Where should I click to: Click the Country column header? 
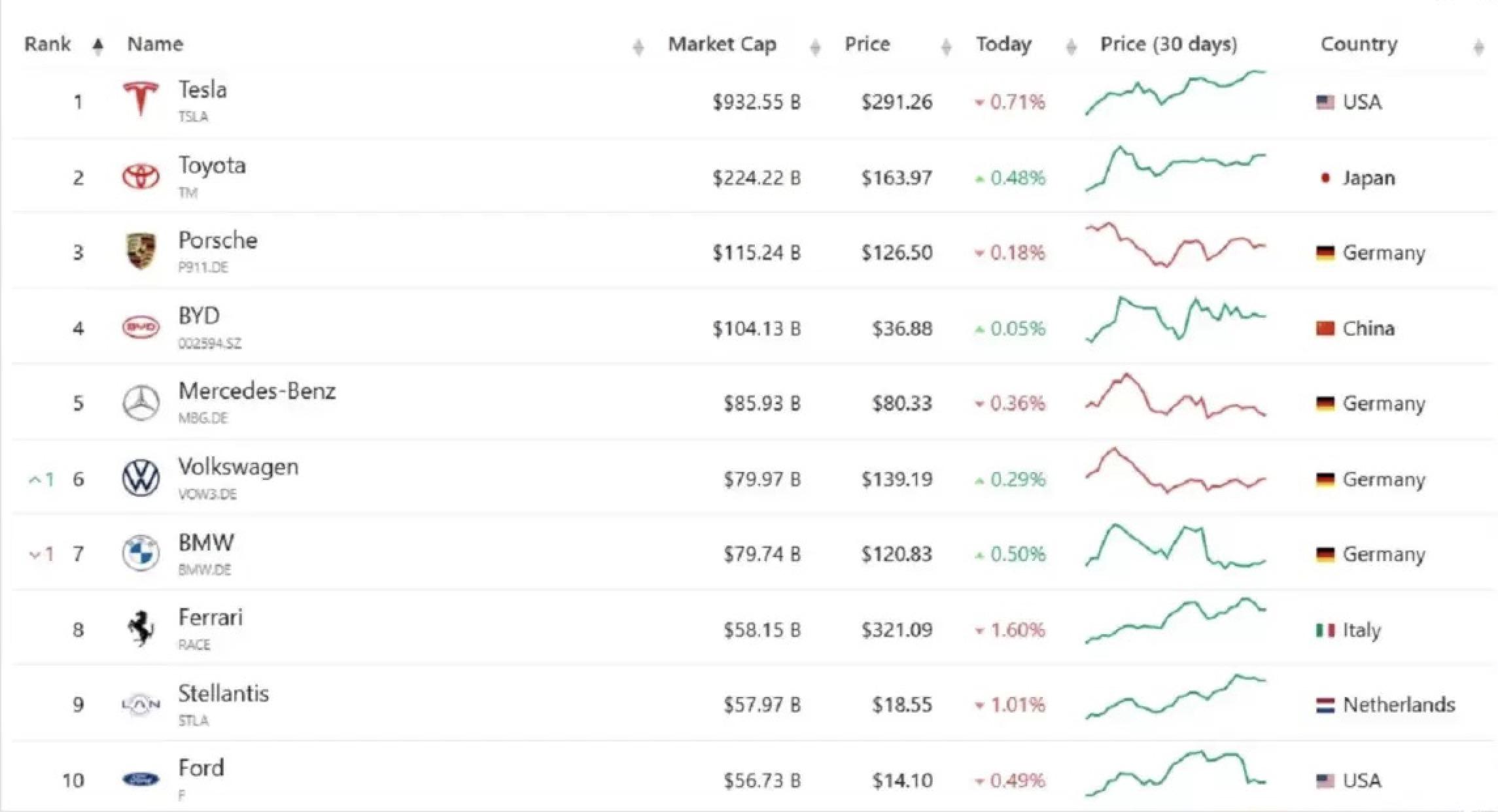coord(1359,44)
